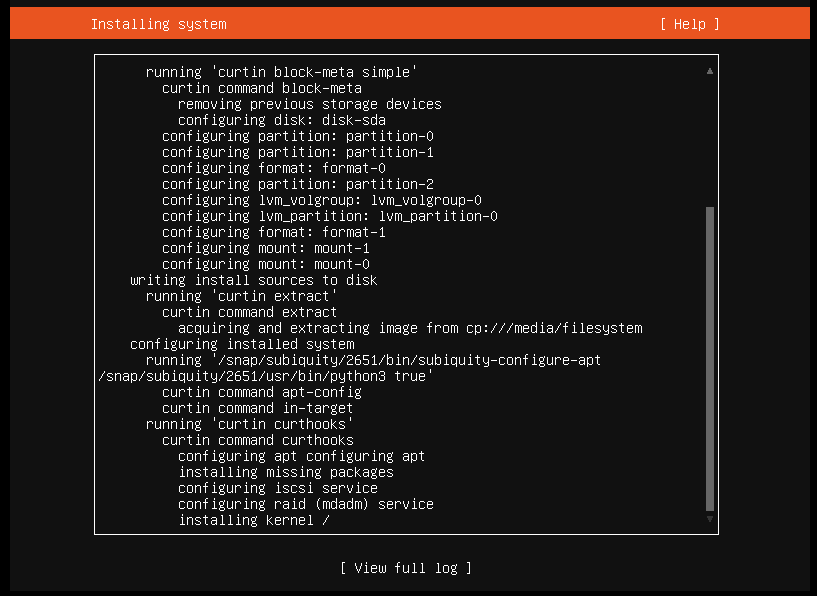Select the running 'curtin extract' line
Viewport: 817px width, 596px height.
[241, 296]
